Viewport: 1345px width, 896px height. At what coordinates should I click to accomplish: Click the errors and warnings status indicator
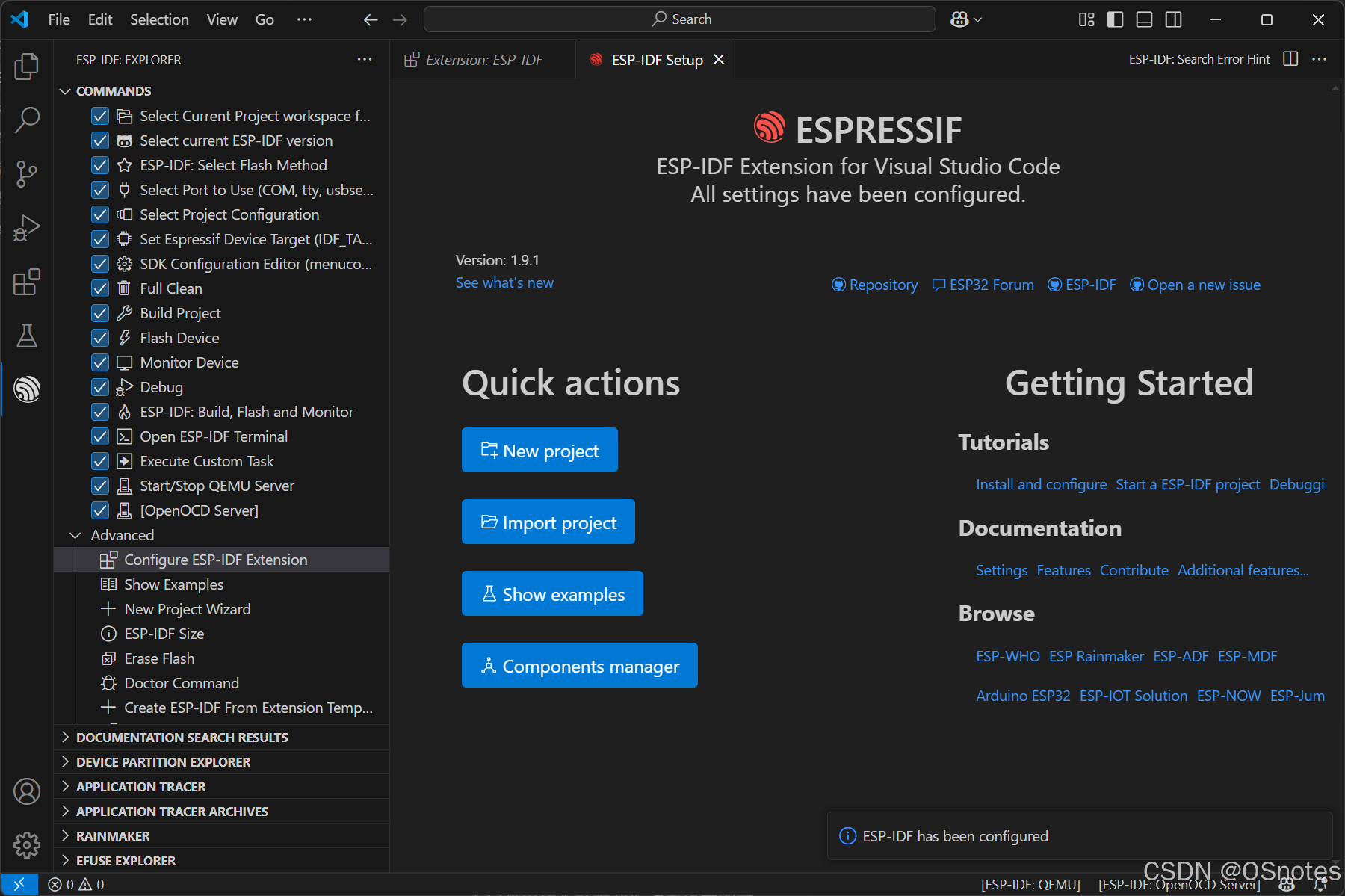tap(76, 884)
